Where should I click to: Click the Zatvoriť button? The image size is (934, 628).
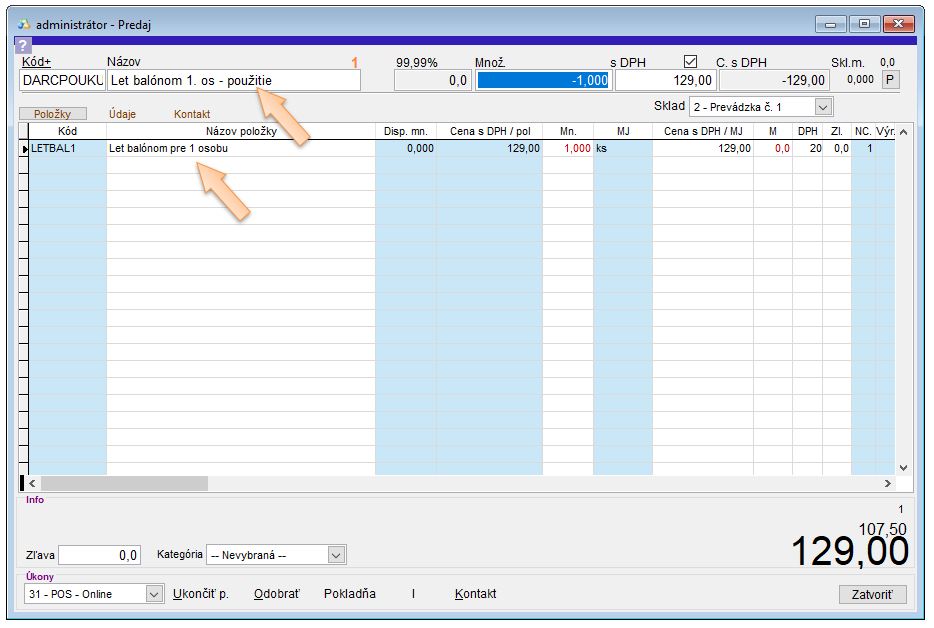872,594
